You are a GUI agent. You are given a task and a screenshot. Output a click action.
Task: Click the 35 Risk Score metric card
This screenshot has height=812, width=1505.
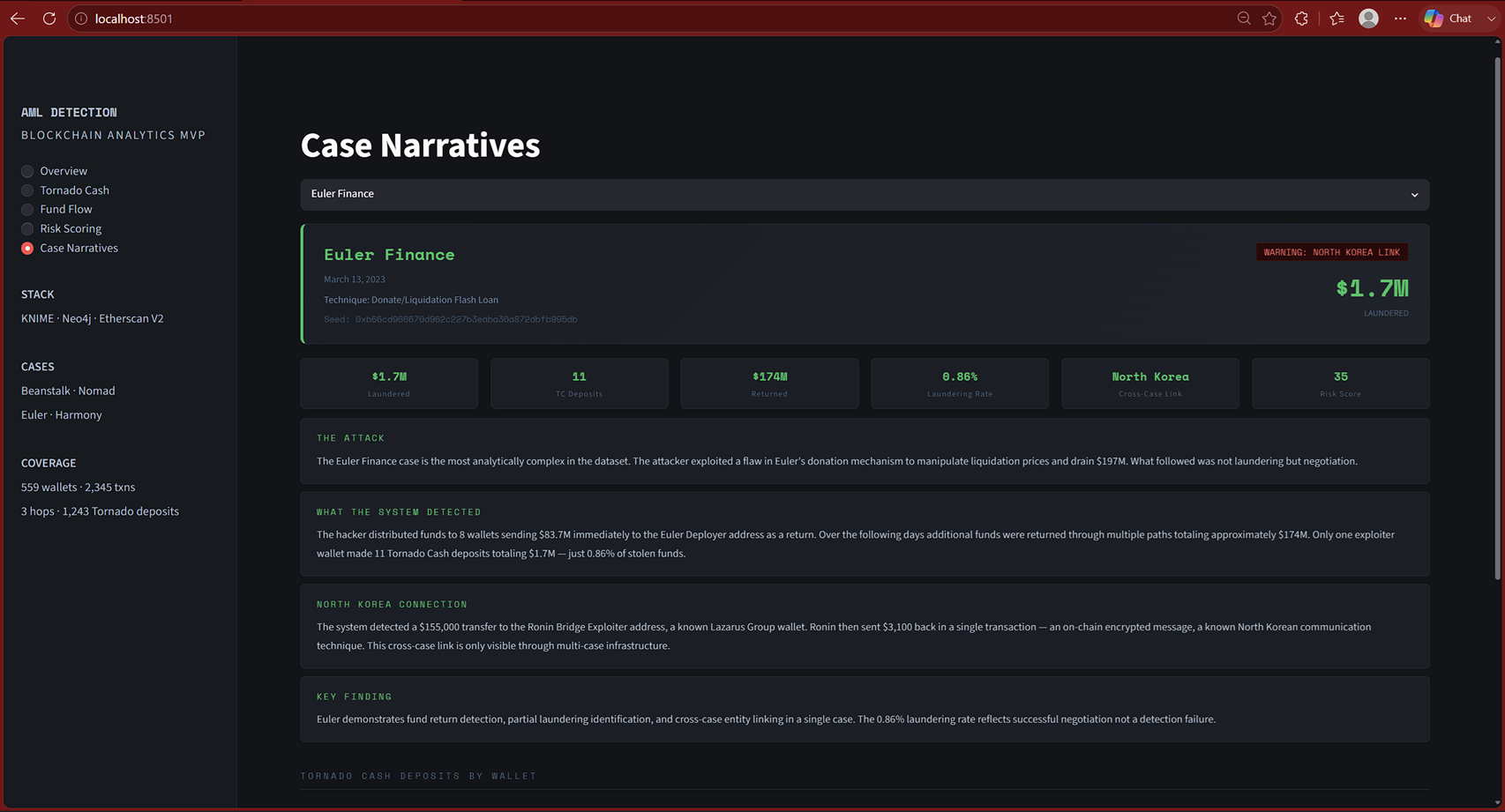click(x=1340, y=384)
